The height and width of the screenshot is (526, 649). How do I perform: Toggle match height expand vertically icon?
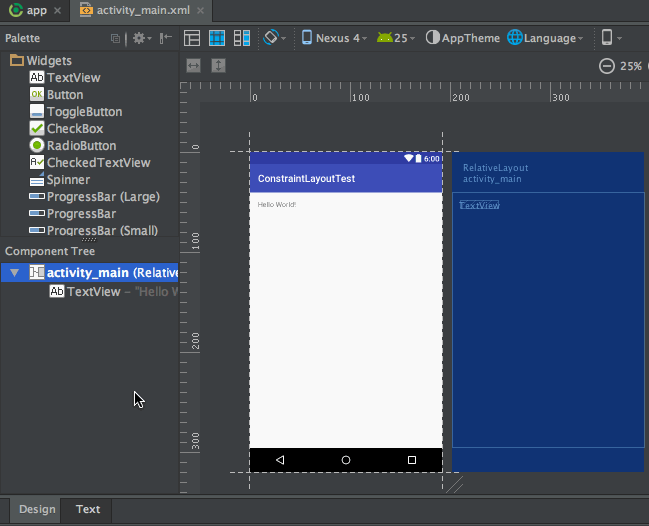(x=218, y=66)
